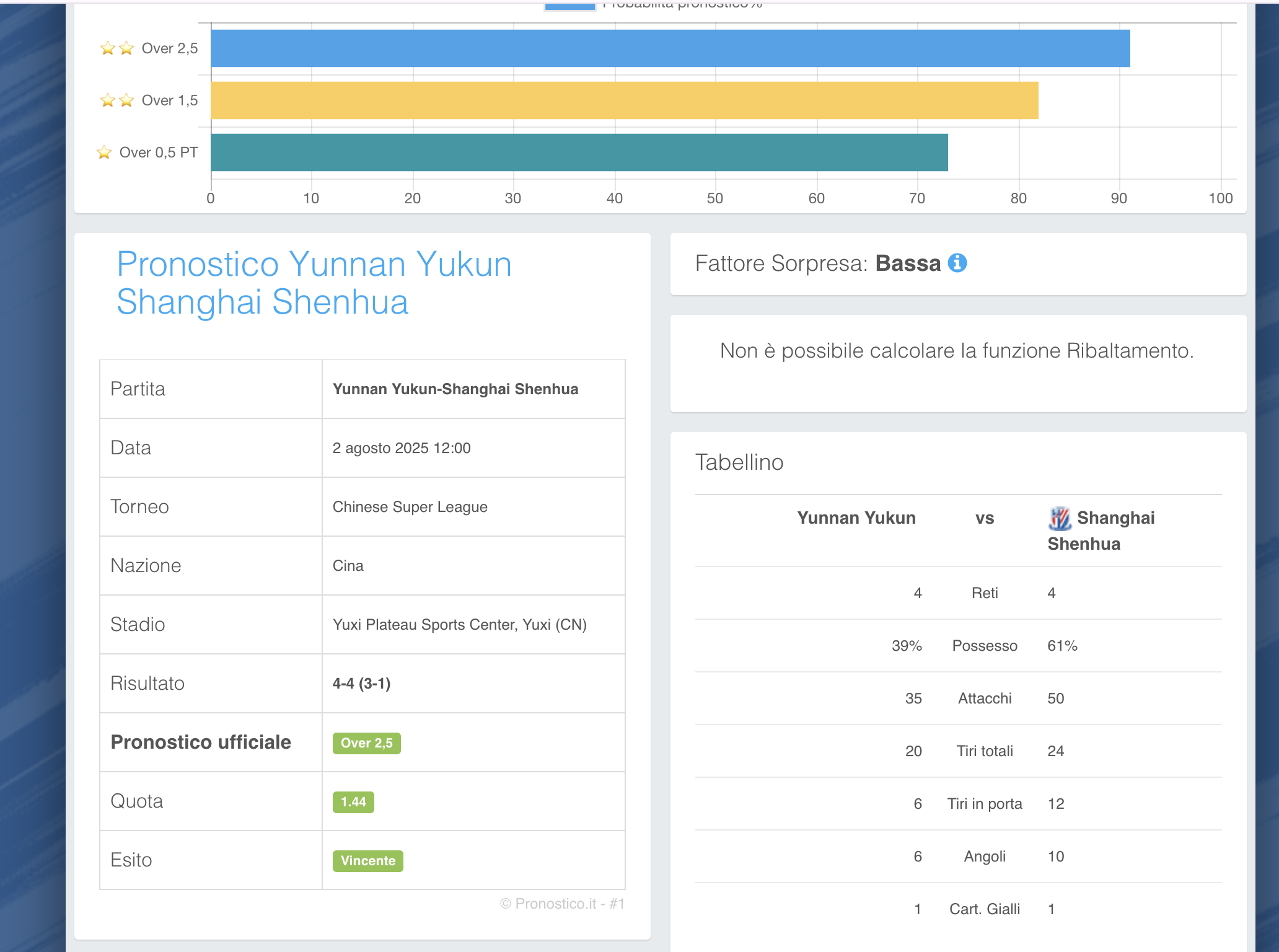Viewport: 1279px width, 952px height.
Task: Click the star icons beside Over 1,5
Action: point(117,100)
